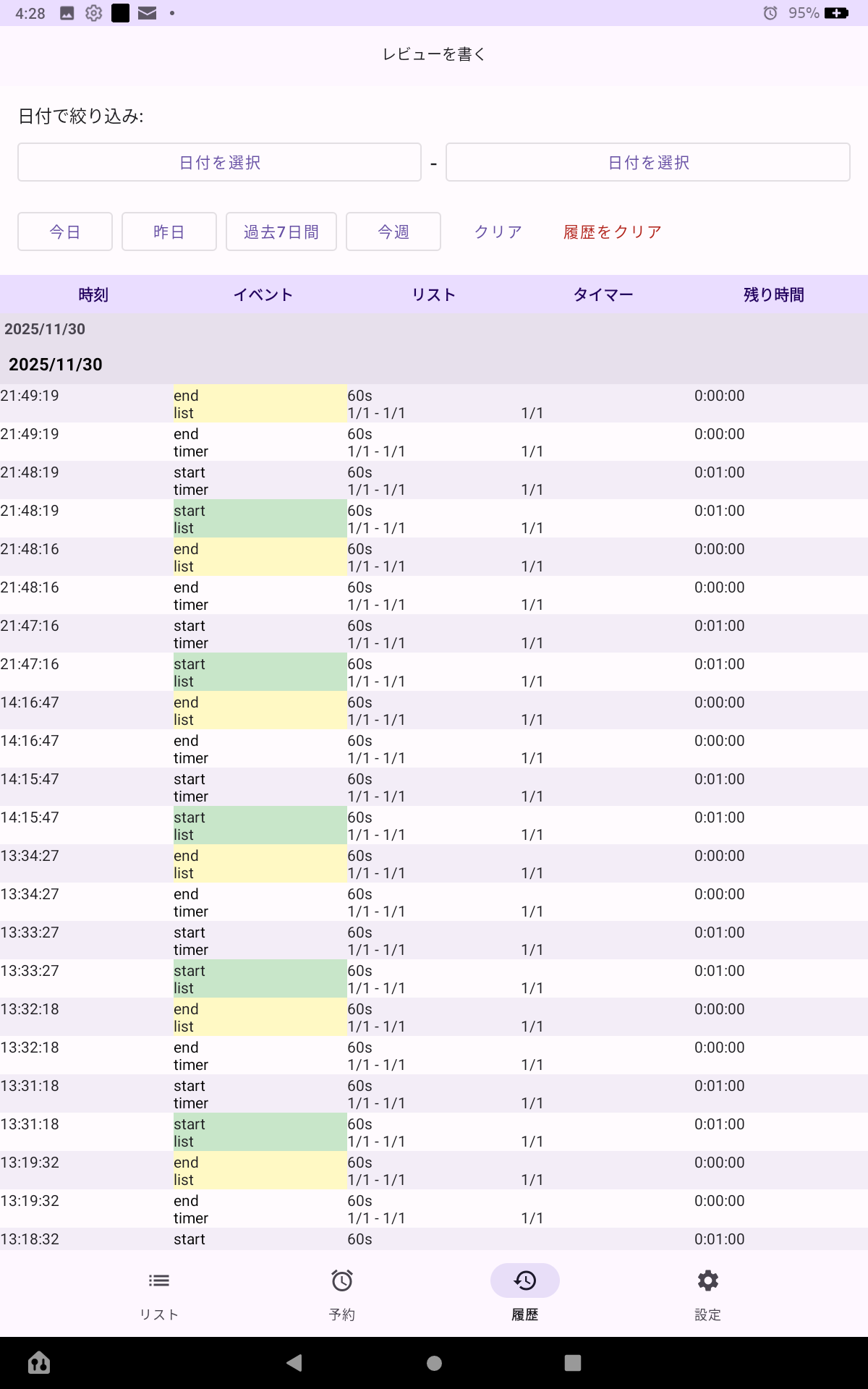This screenshot has height=1389, width=868.
Task: Select the 履歴 history tab icon
Action: coord(525,1281)
